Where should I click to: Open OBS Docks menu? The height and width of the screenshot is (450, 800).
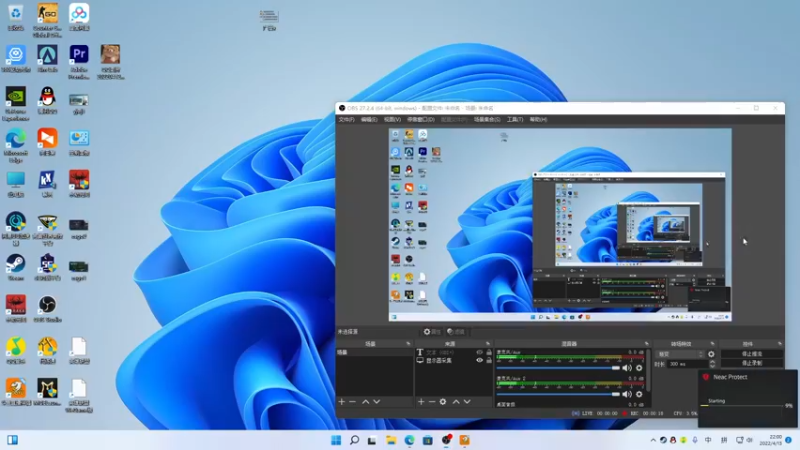point(420,119)
